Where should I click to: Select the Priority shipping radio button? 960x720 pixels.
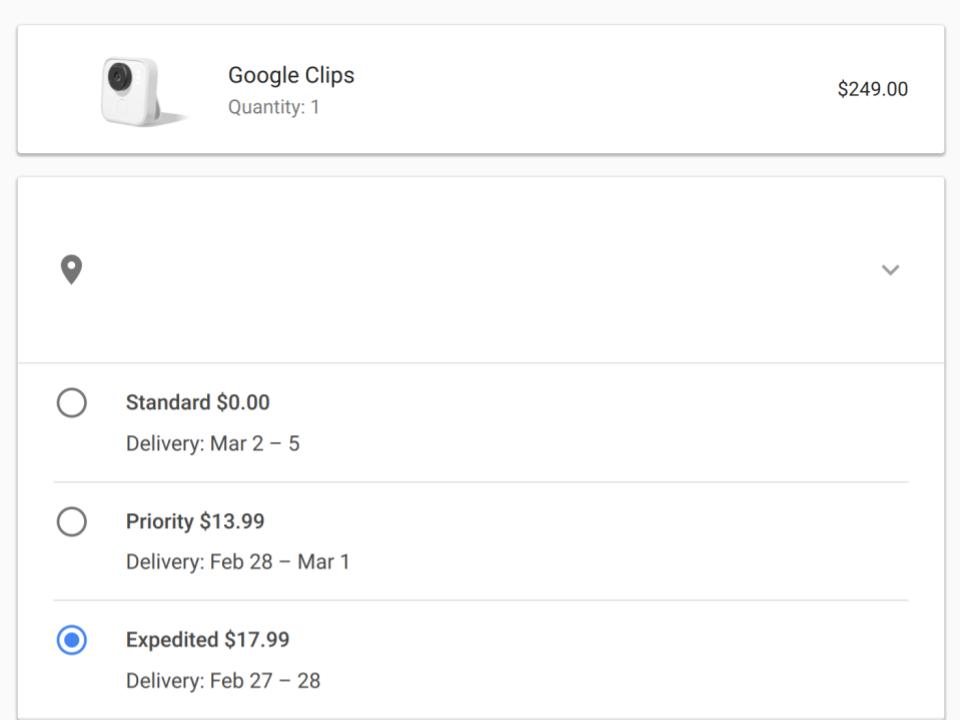(x=72, y=522)
